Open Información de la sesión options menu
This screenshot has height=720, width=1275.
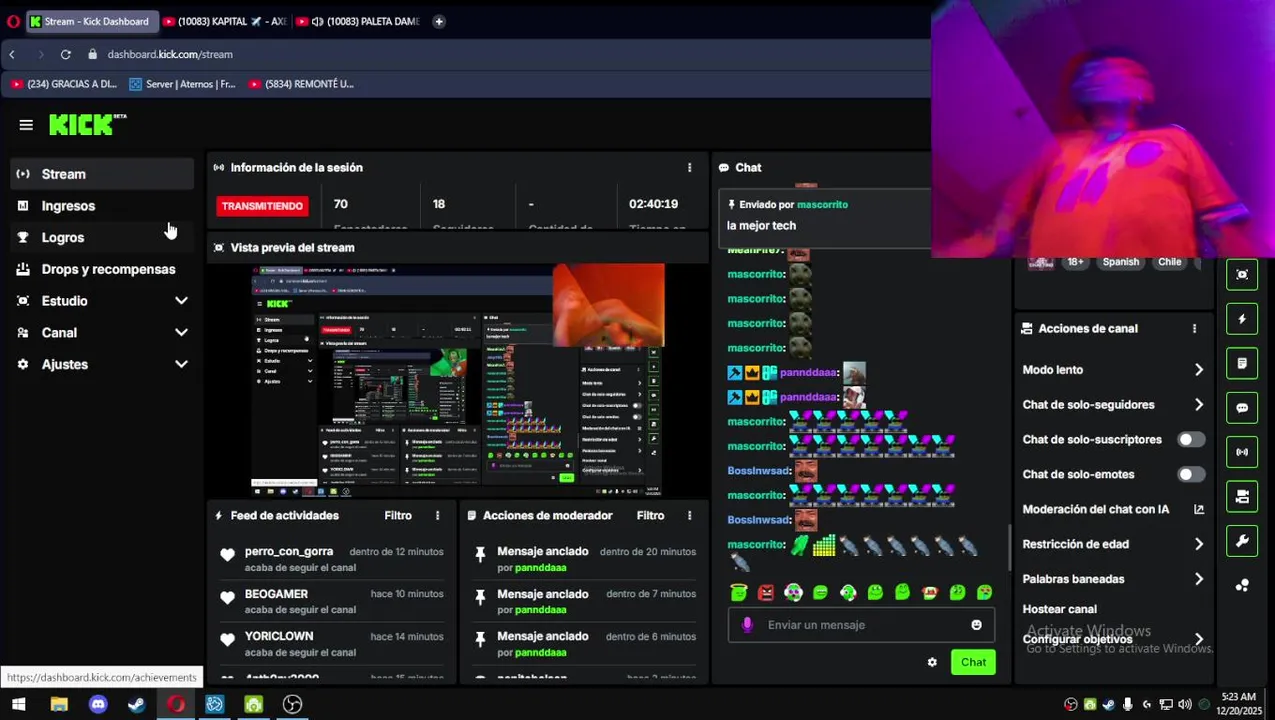click(x=689, y=168)
